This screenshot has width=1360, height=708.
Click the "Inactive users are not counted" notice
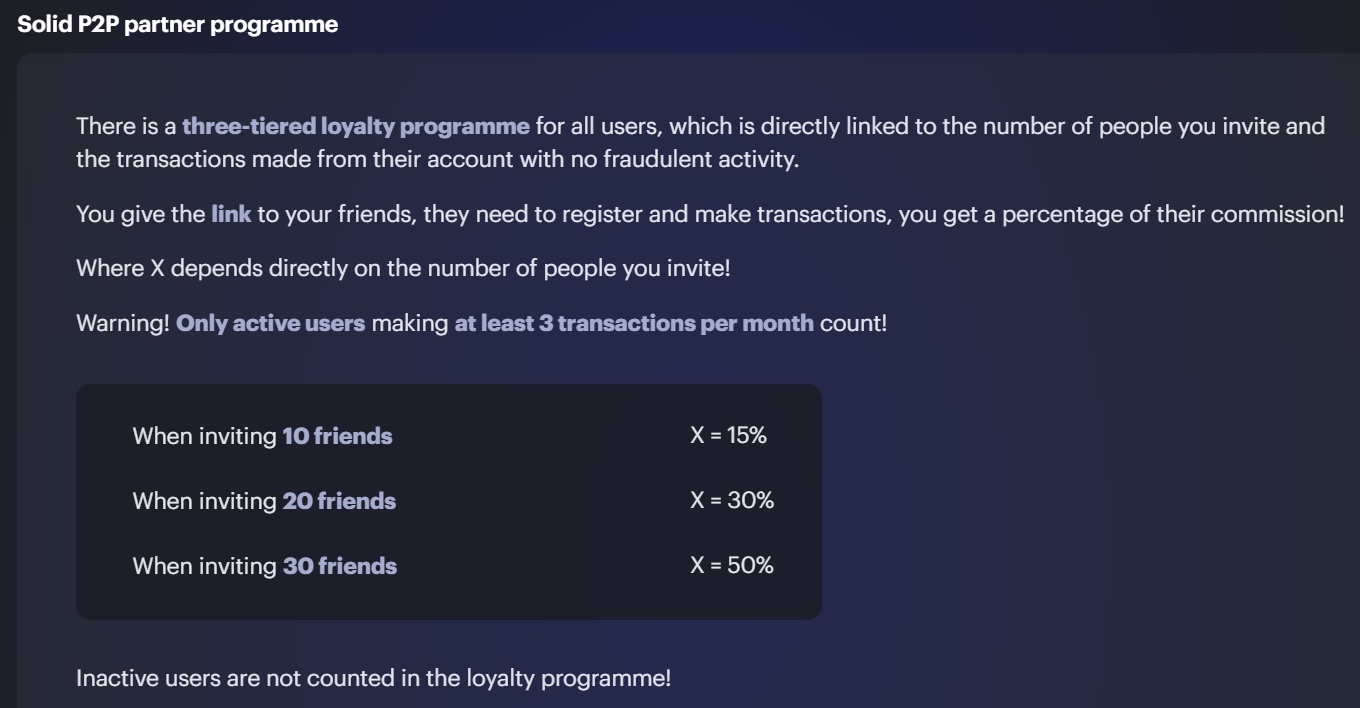[373, 678]
